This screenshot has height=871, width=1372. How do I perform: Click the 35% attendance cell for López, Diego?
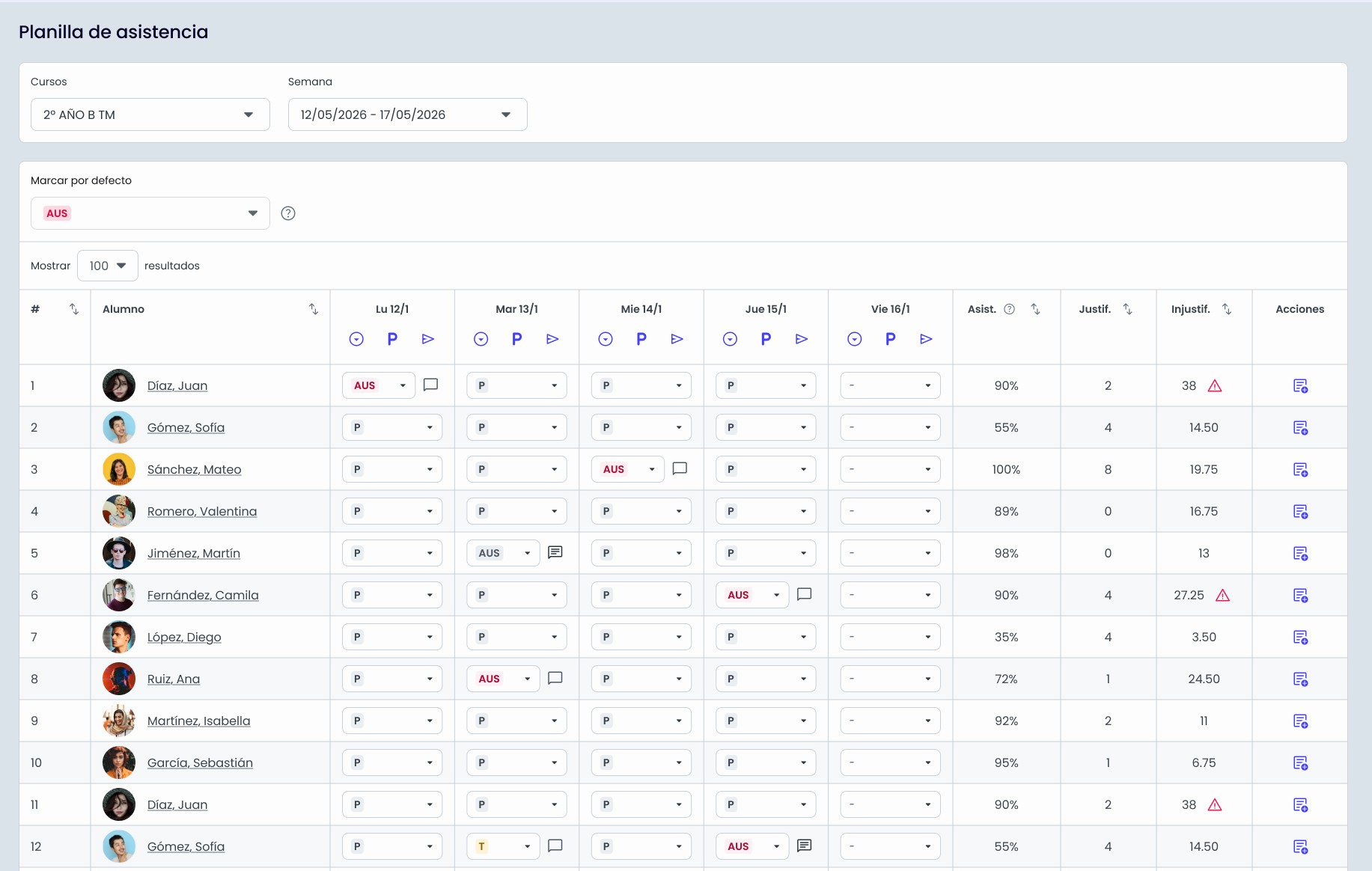click(1006, 637)
